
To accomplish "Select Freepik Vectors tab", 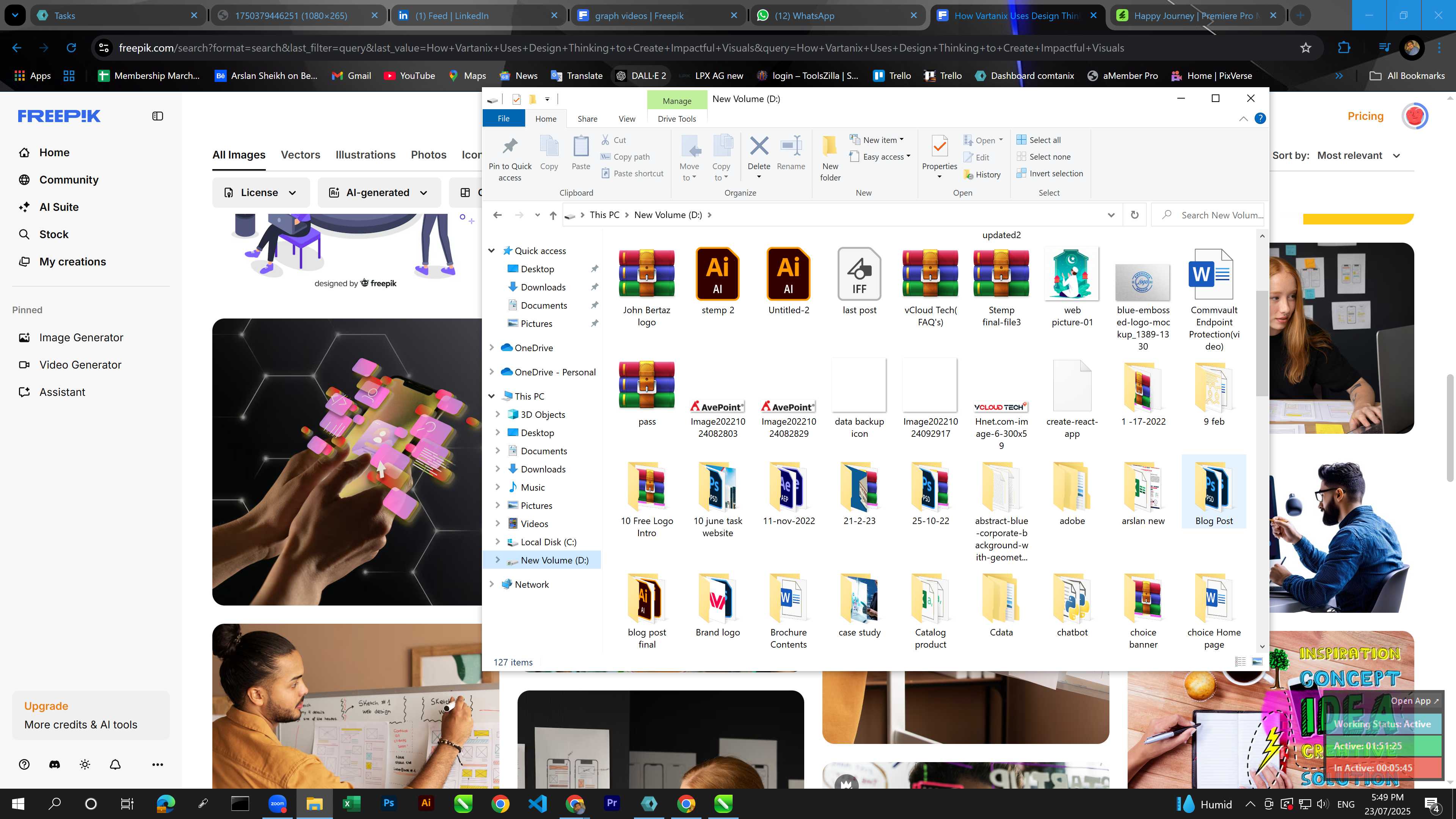I will tap(300, 155).
